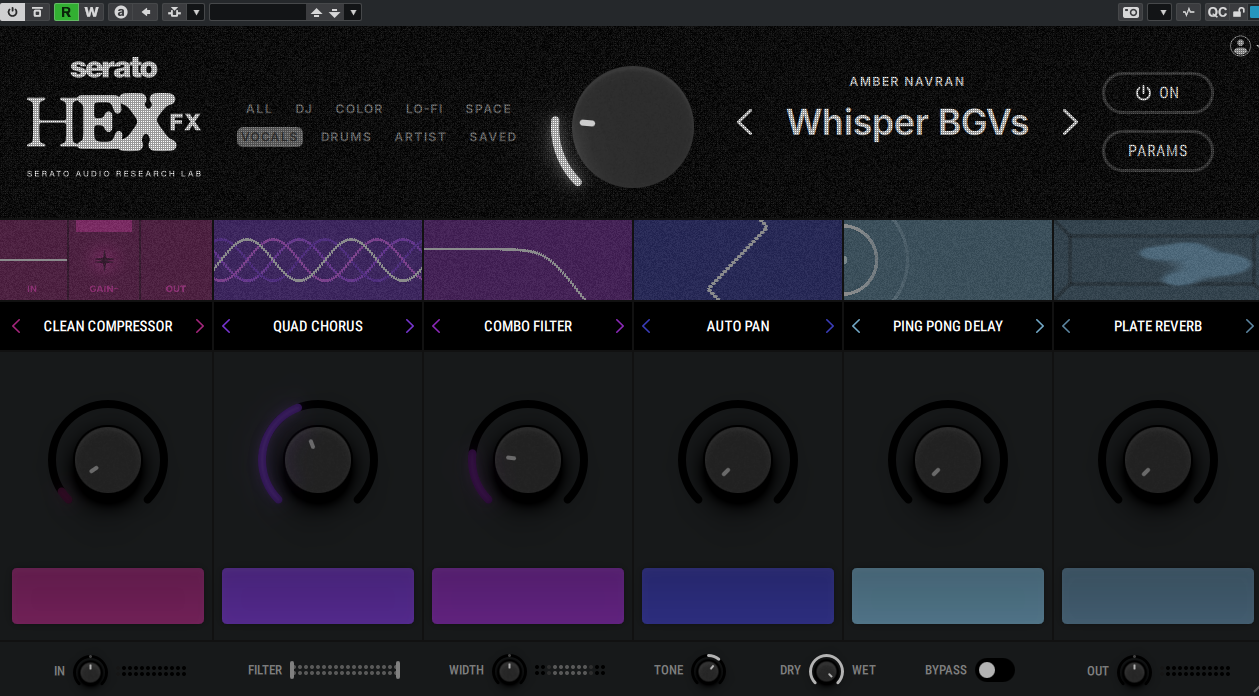The image size is (1259, 696).
Task: Open the CLEAN COMPRESSOR effect selector
Action: (x=108, y=326)
